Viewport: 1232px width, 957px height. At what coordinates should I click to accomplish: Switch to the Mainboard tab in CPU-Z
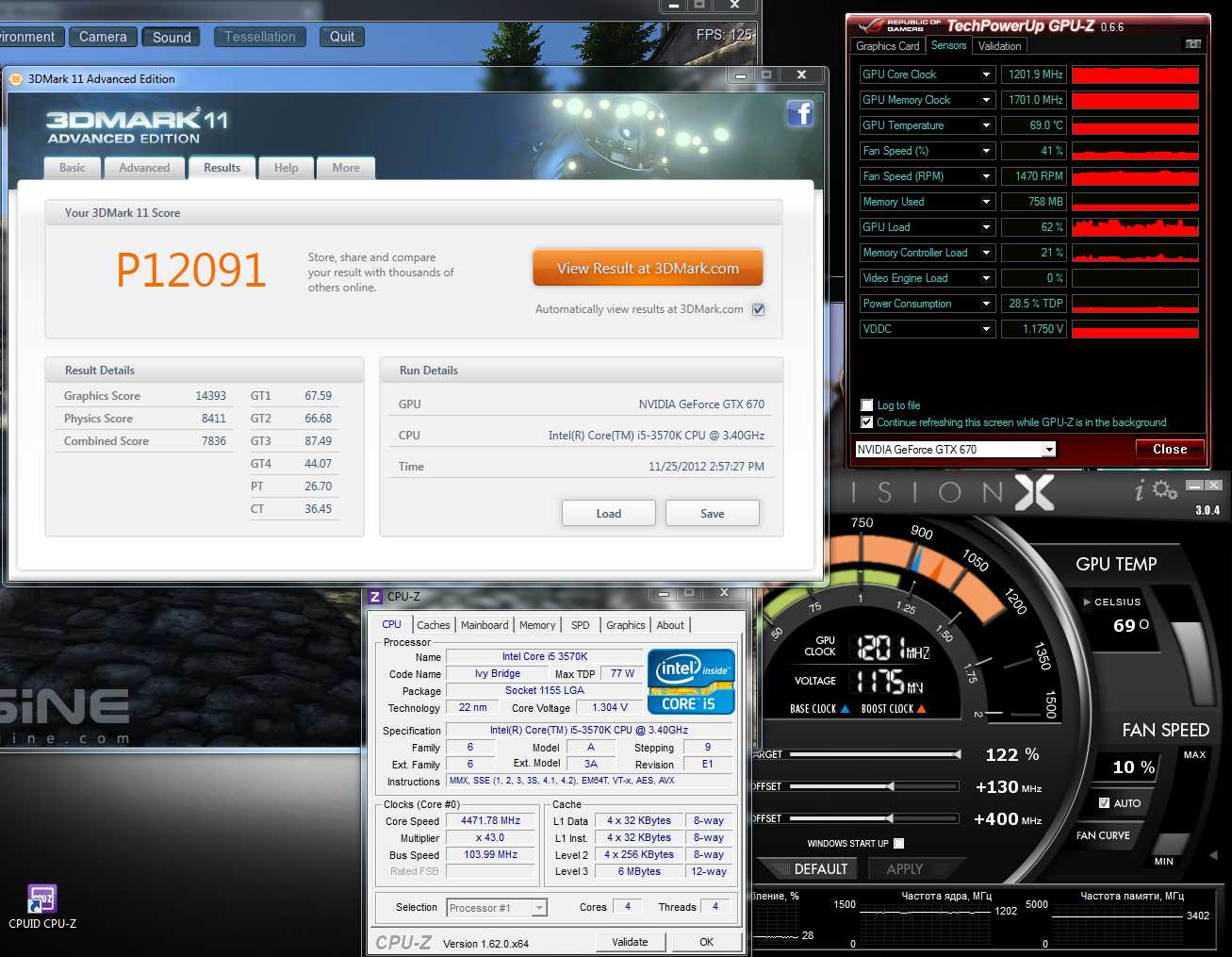485,625
